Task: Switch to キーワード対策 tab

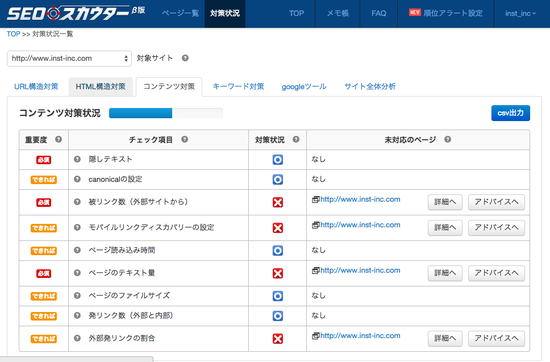Action: [238, 87]
